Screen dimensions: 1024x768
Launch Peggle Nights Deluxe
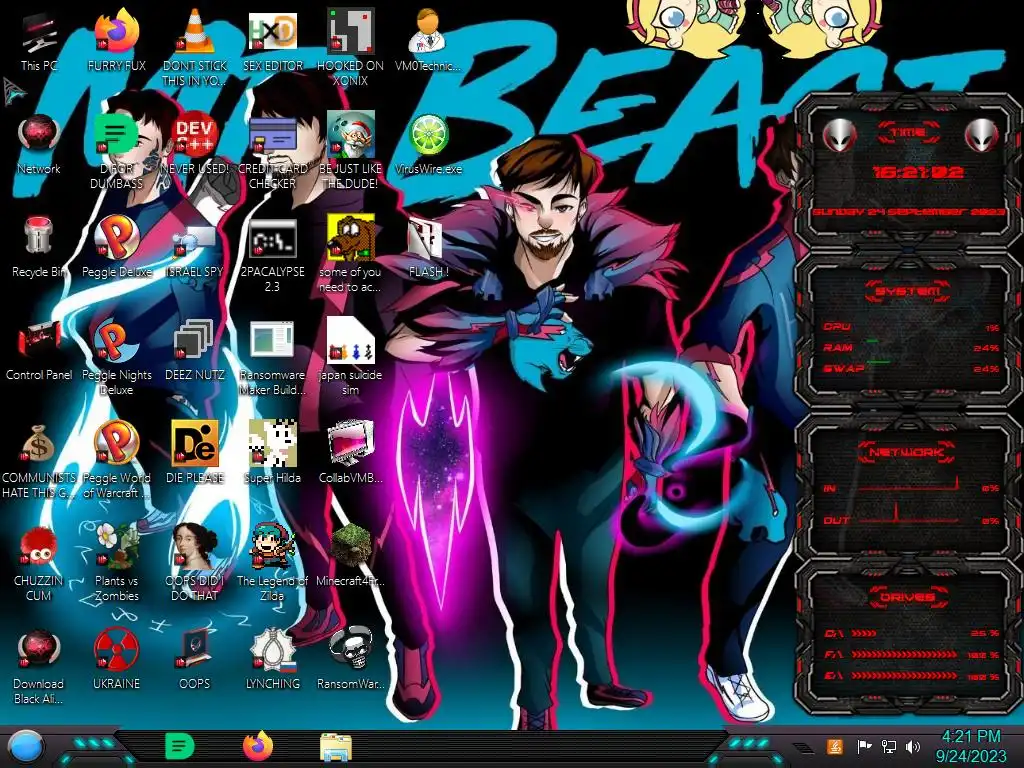[x=116, y=357]
